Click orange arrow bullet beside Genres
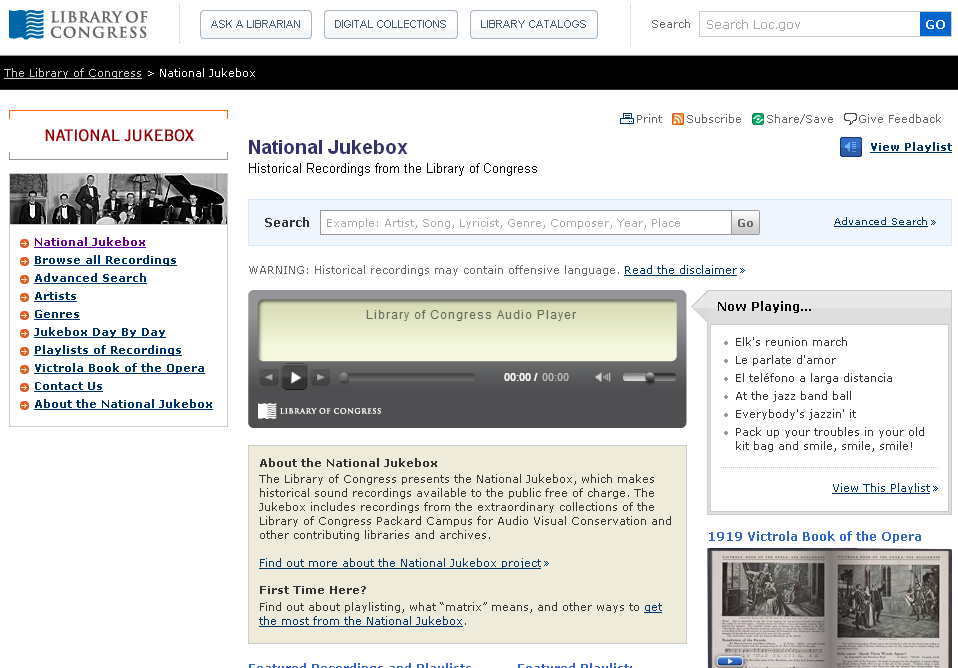The image size is (958, 668). point(24,315)
